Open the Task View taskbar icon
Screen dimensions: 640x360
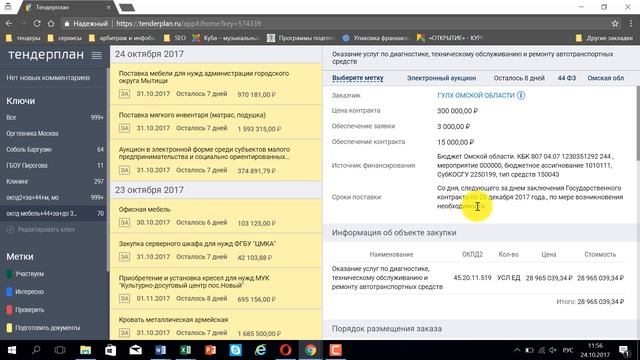pos(60,350)
